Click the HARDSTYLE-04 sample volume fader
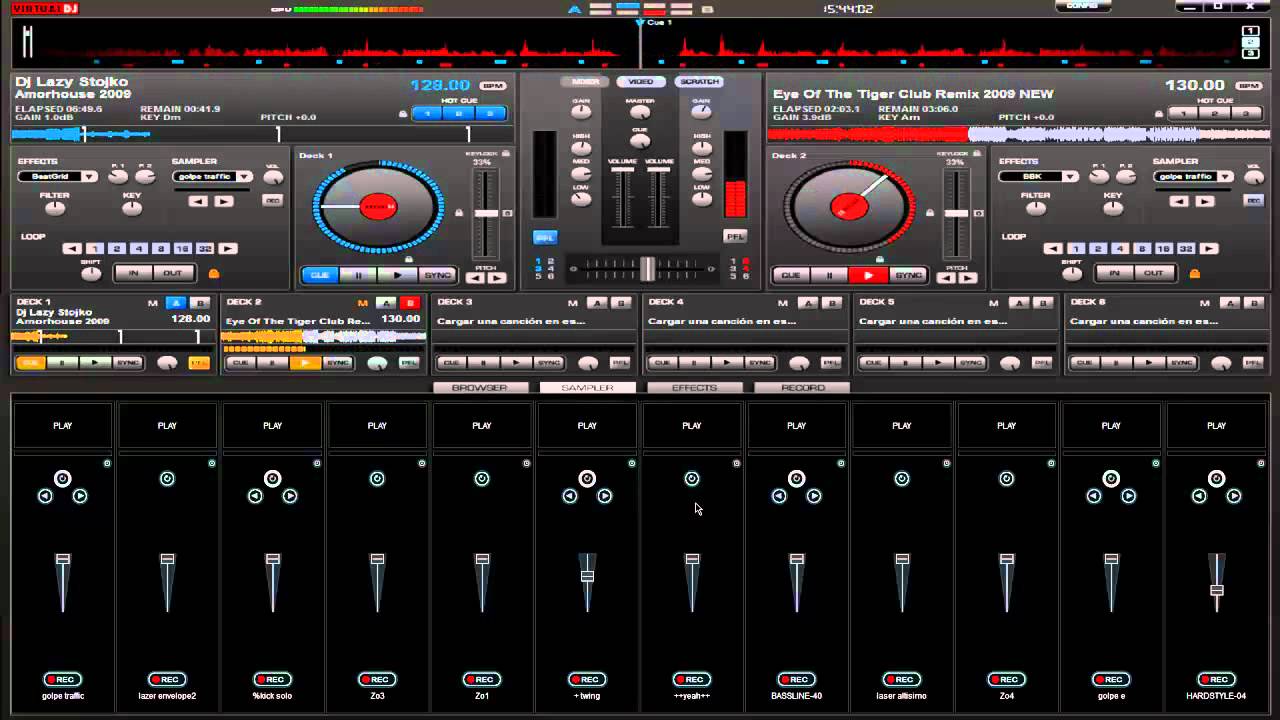This screenshot has width=1280, height=720. (x=1216, y=591)
